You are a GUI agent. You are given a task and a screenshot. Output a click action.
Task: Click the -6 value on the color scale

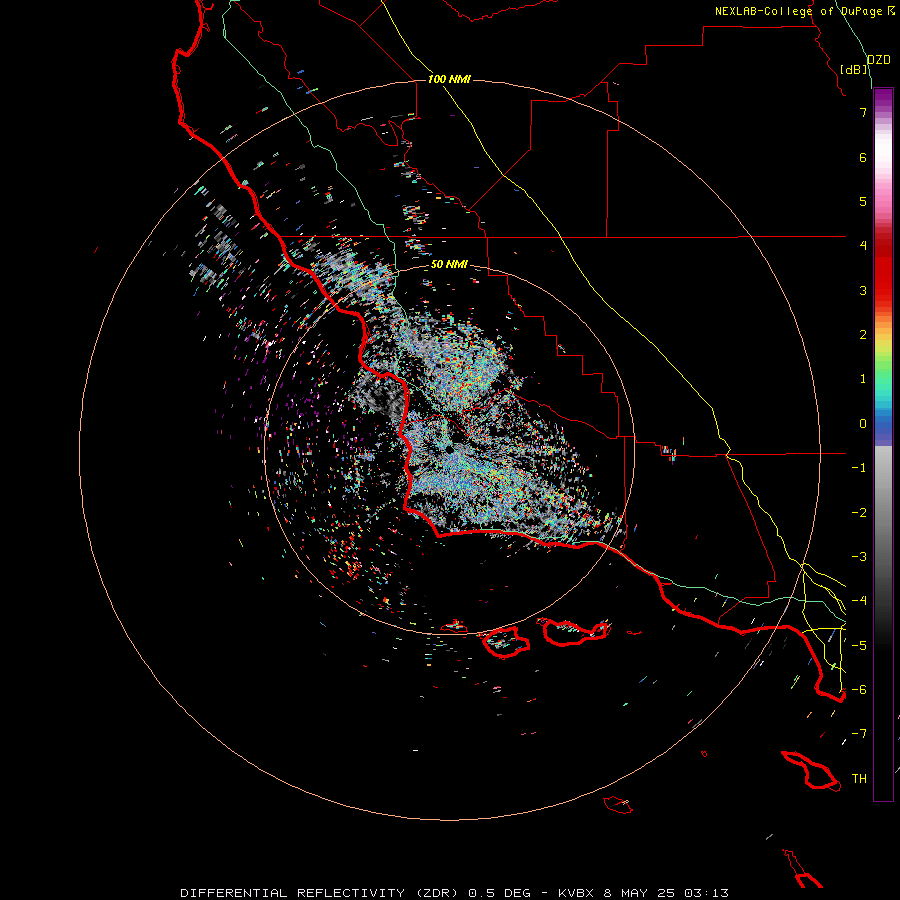point(859,690)
